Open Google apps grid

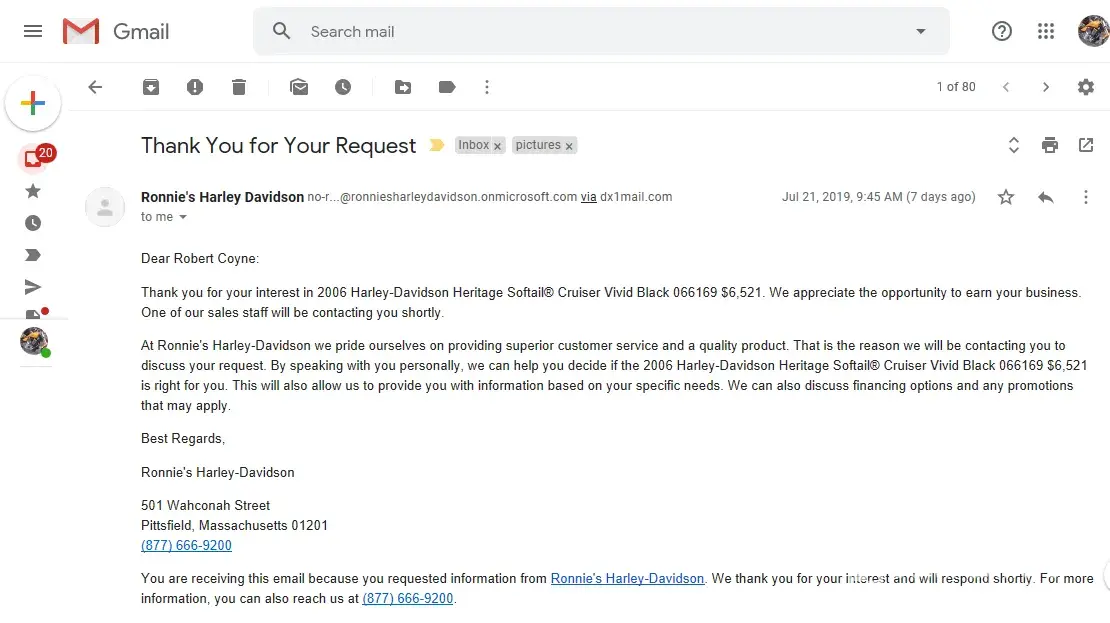pos(1046,31)
